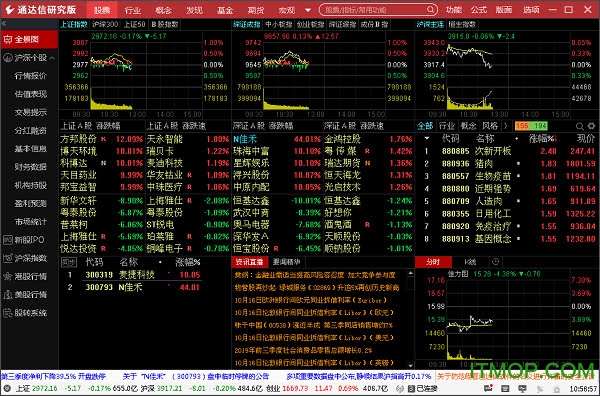Click the search magnifier in top search box
This screenshot has height=396, width=600.
430,10
